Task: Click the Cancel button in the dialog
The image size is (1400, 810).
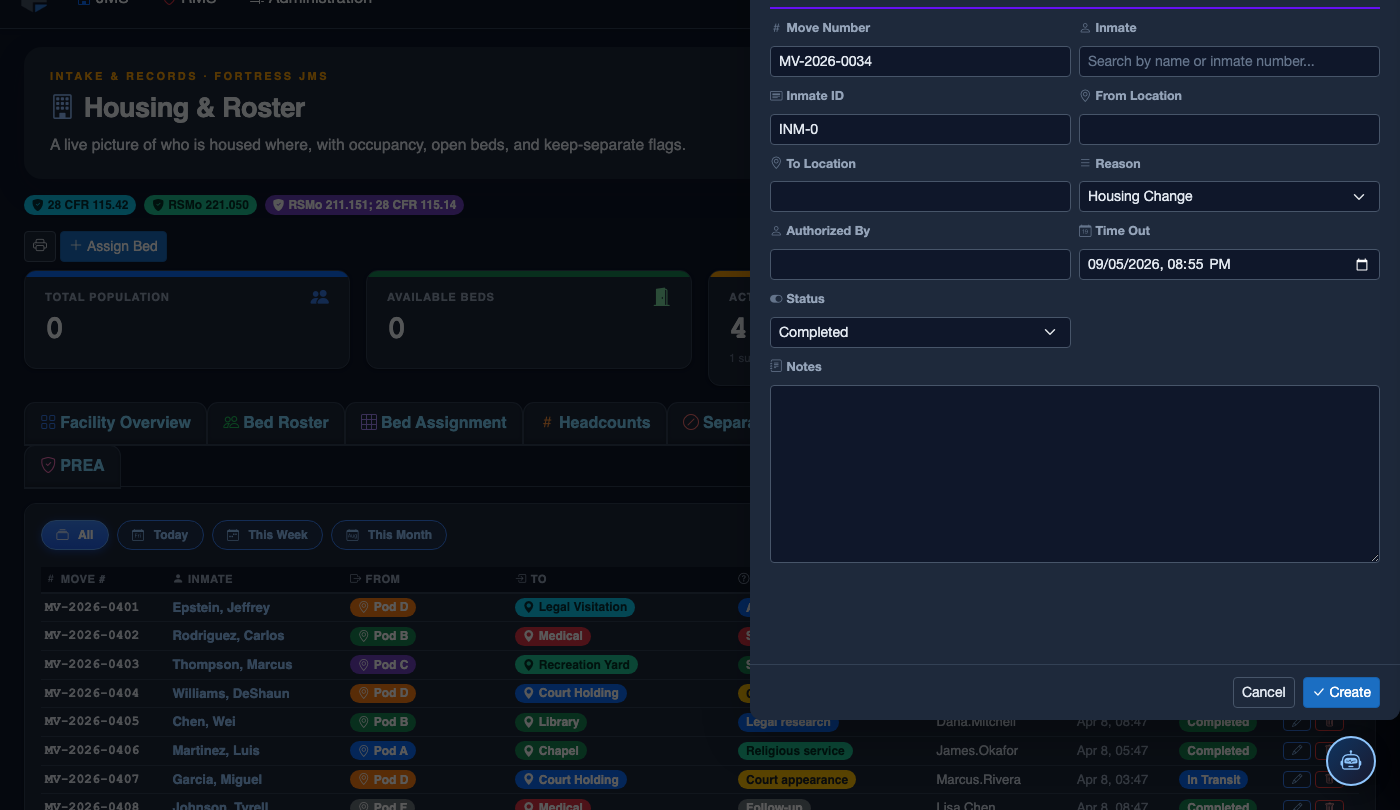Action: (1263, 692)
